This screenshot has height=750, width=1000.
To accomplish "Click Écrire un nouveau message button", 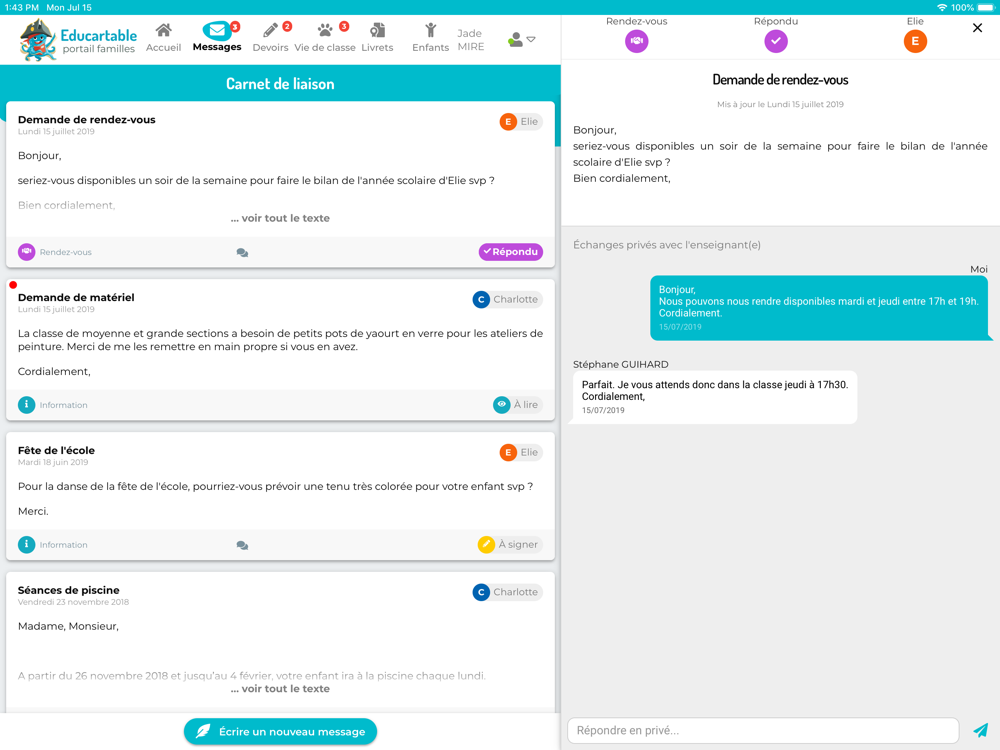I will pos(281,732).
